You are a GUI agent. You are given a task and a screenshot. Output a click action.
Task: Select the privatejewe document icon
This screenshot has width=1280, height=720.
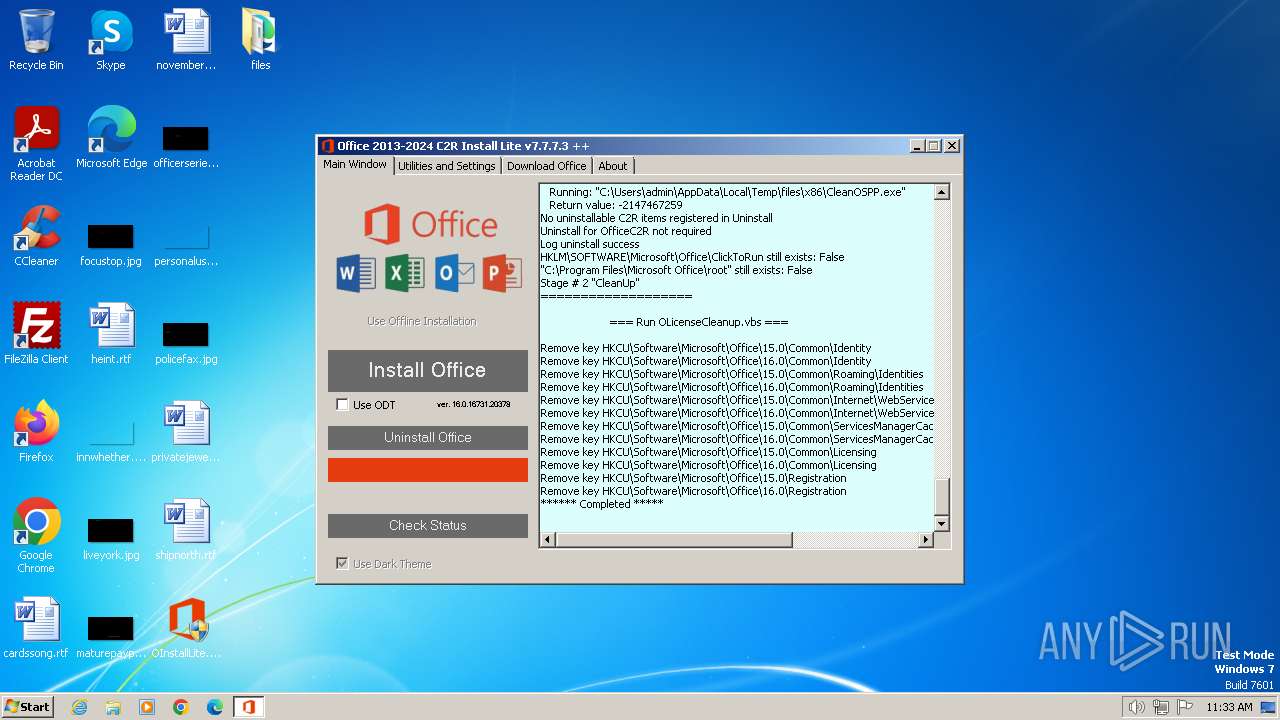[186, 432]
